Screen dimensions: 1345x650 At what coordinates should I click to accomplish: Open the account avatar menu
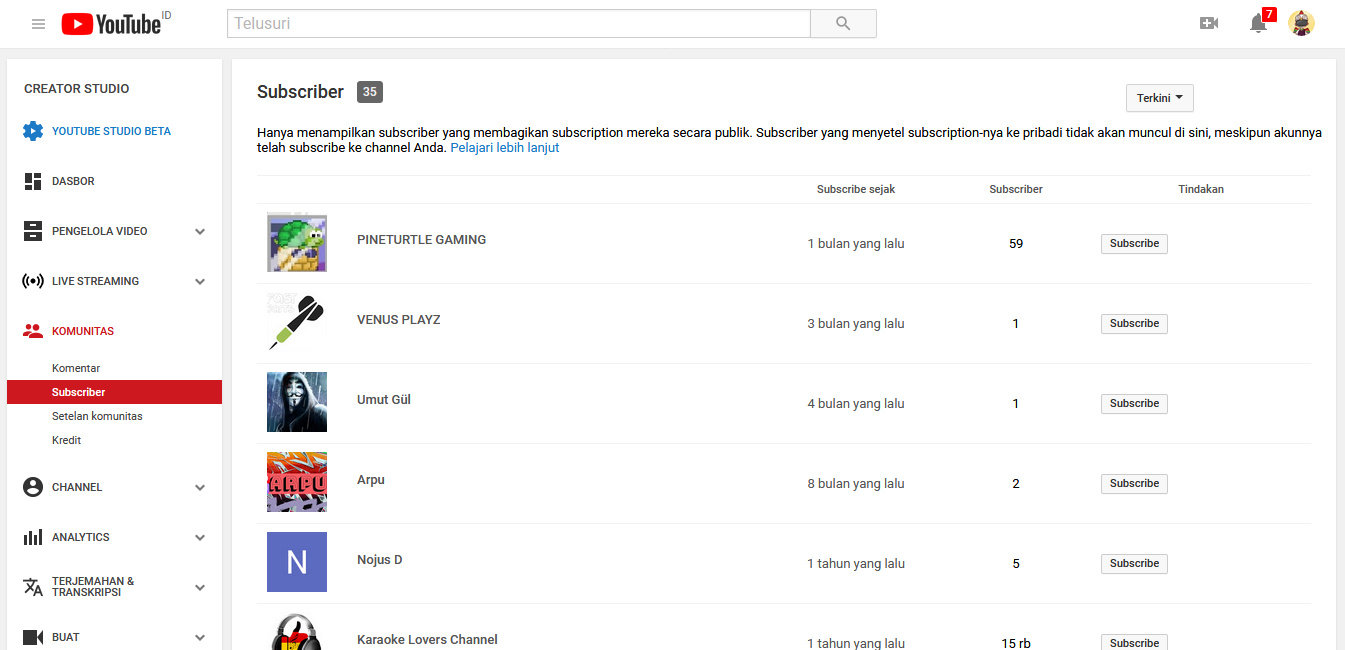tap(1301, 23)
